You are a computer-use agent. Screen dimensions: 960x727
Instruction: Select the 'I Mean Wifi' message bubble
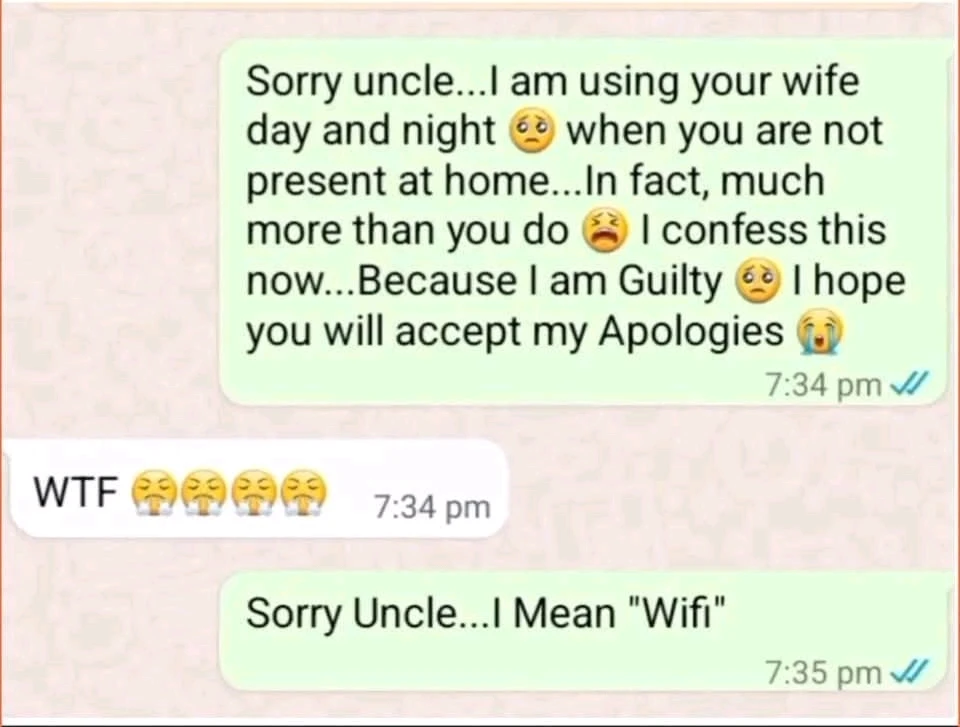click(583, 631)
